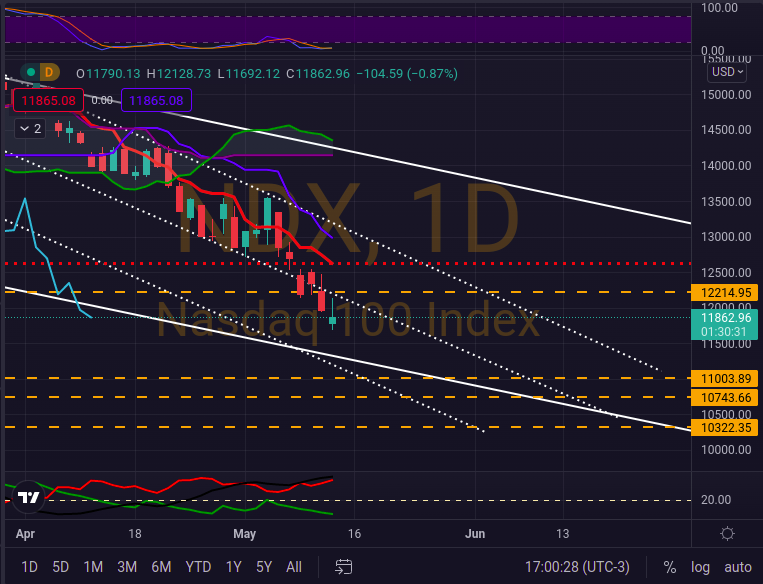This screenshot has width=763, height=584.
Task: Select the 1M time range
Action: click(x=93, y=567)
